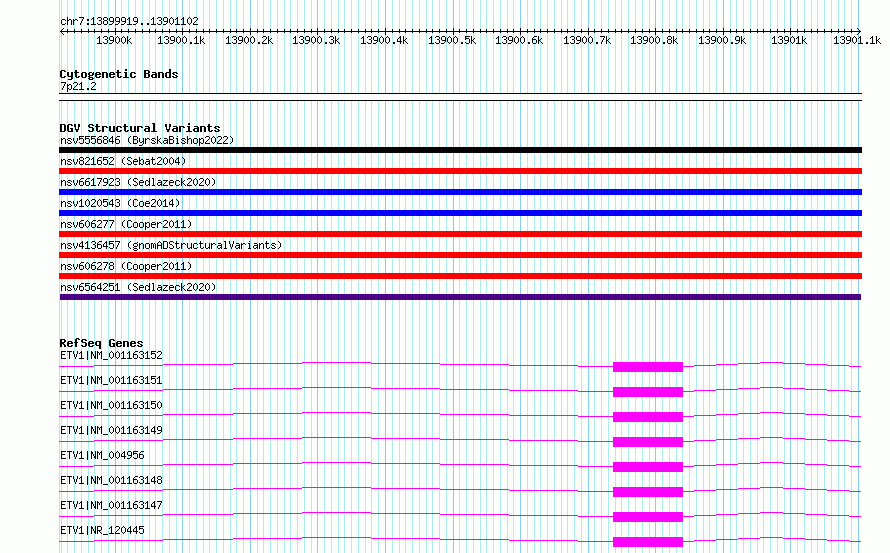The width and height of the screenshot is (890, 553).
Task: Select the exon block of ETV1|NM_001163150
Action: point(648,417)
